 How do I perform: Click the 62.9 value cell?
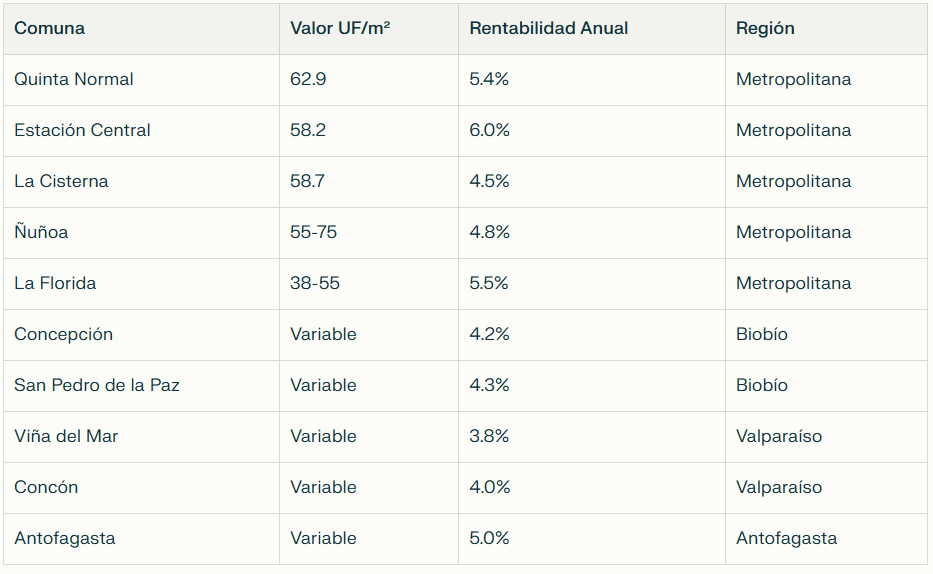308,79
